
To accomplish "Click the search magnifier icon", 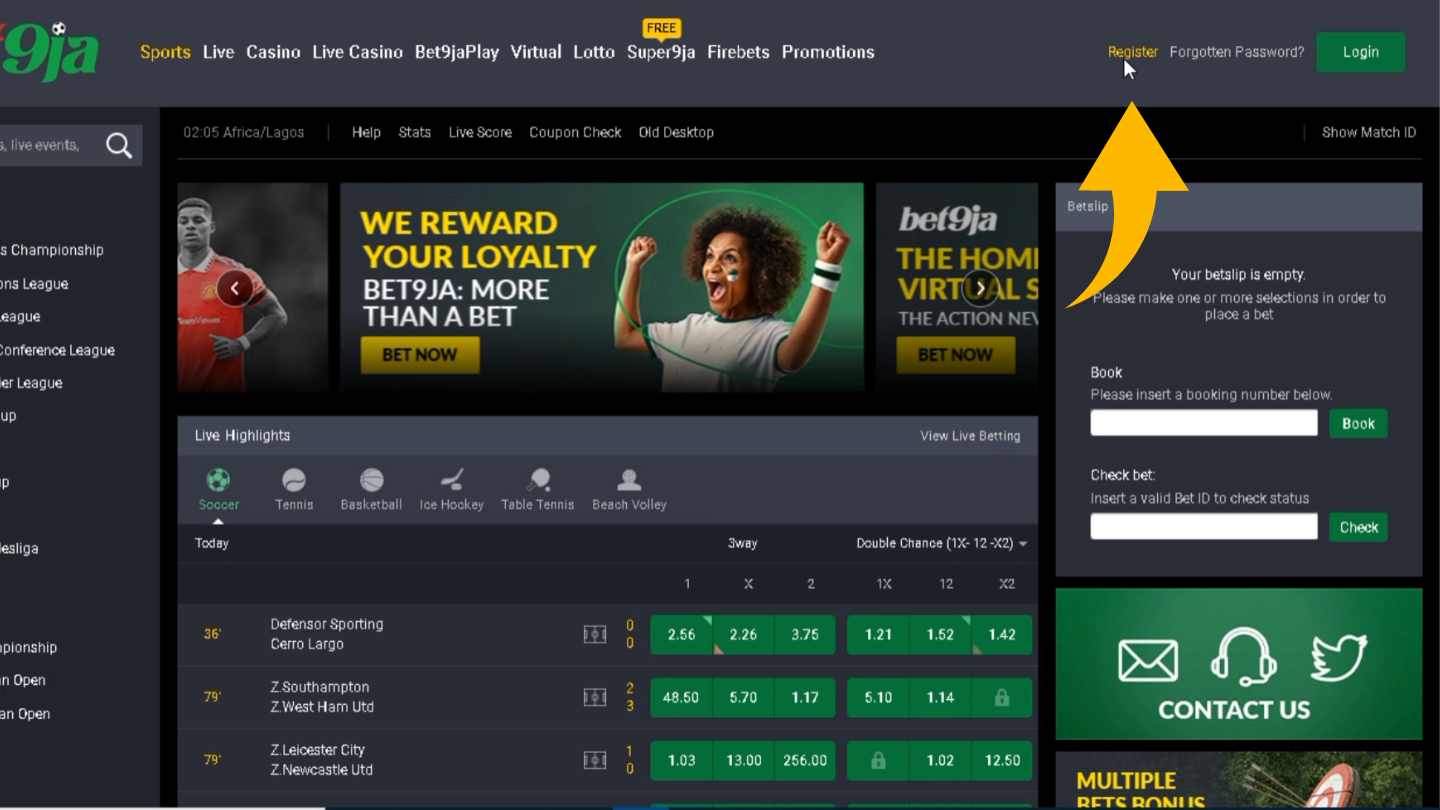I will 119,146.
